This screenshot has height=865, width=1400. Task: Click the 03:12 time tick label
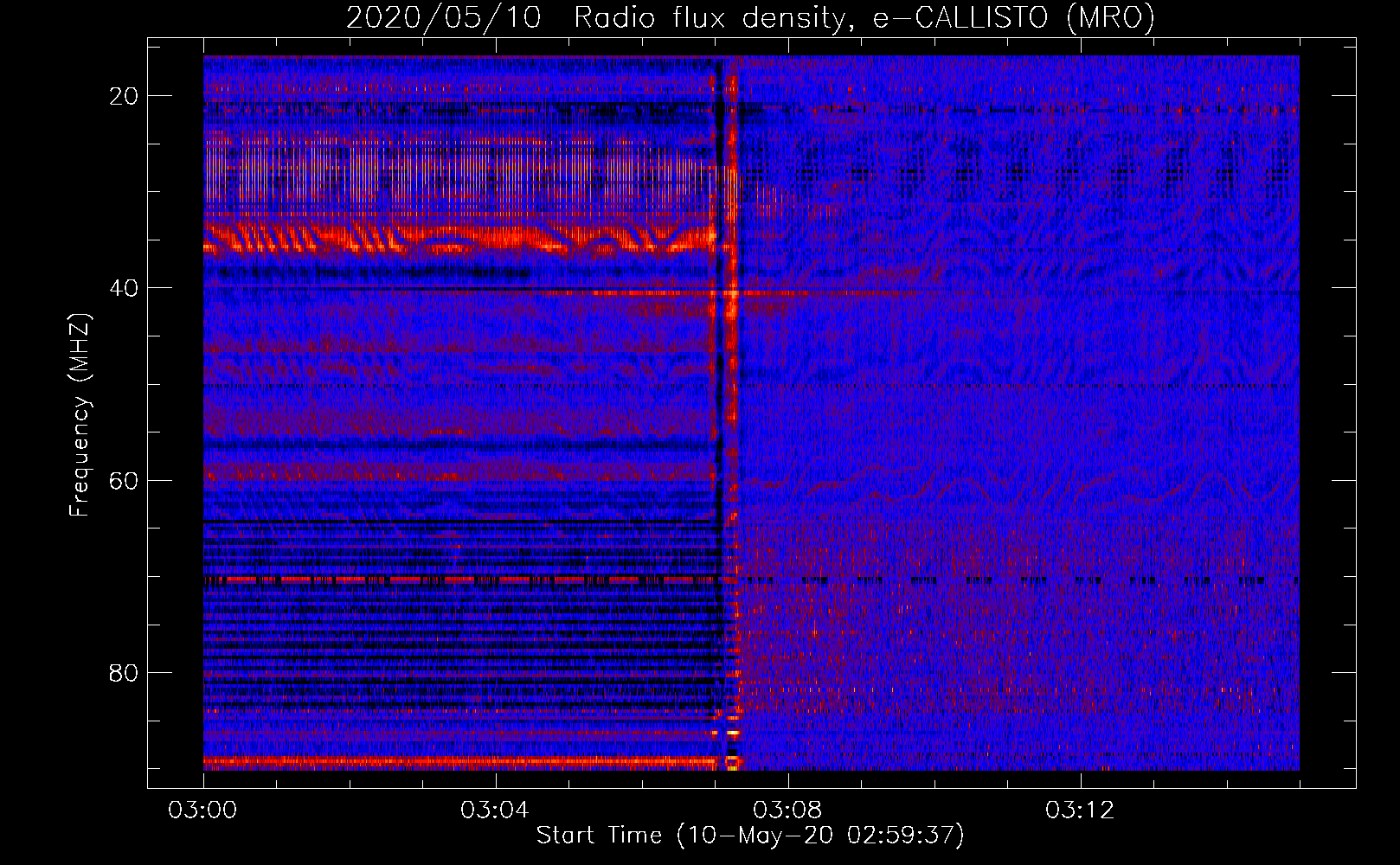(x=1080, y=811)
